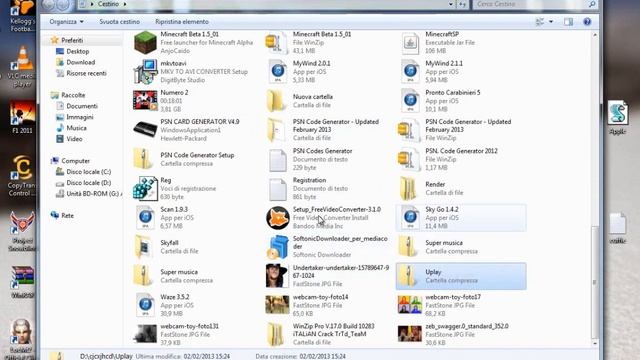Select webcam-toy-foto14 image thumbnail

click(x=277, y=305)
